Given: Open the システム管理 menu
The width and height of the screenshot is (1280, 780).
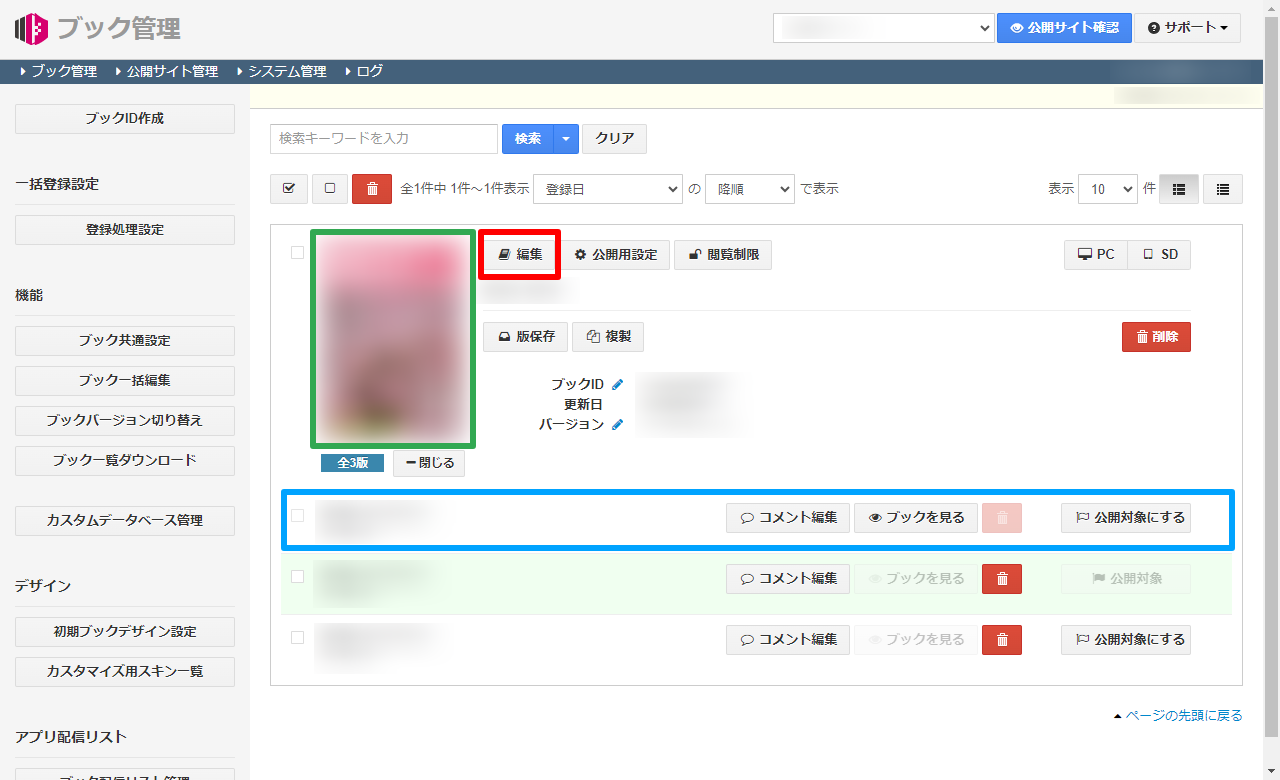Looking at the screenshot, I should coord(286,71).
